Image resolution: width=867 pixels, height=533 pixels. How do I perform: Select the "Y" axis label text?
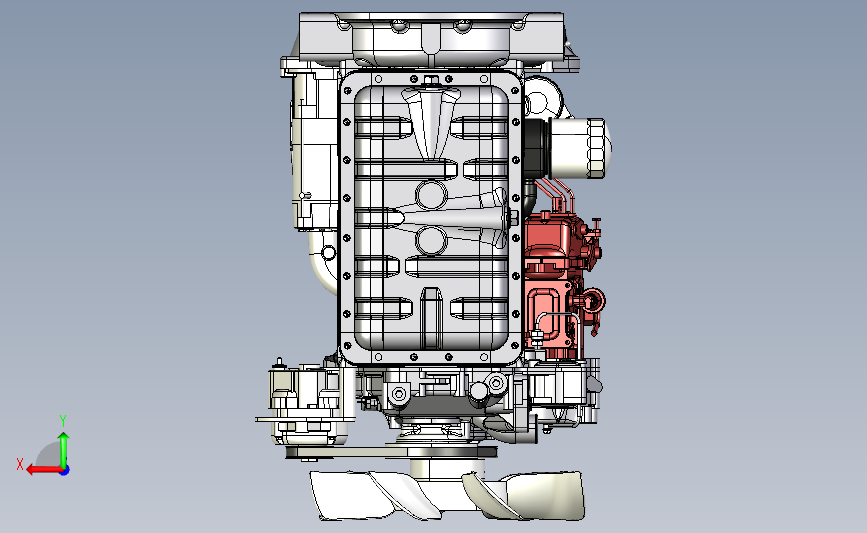[63, 421]
